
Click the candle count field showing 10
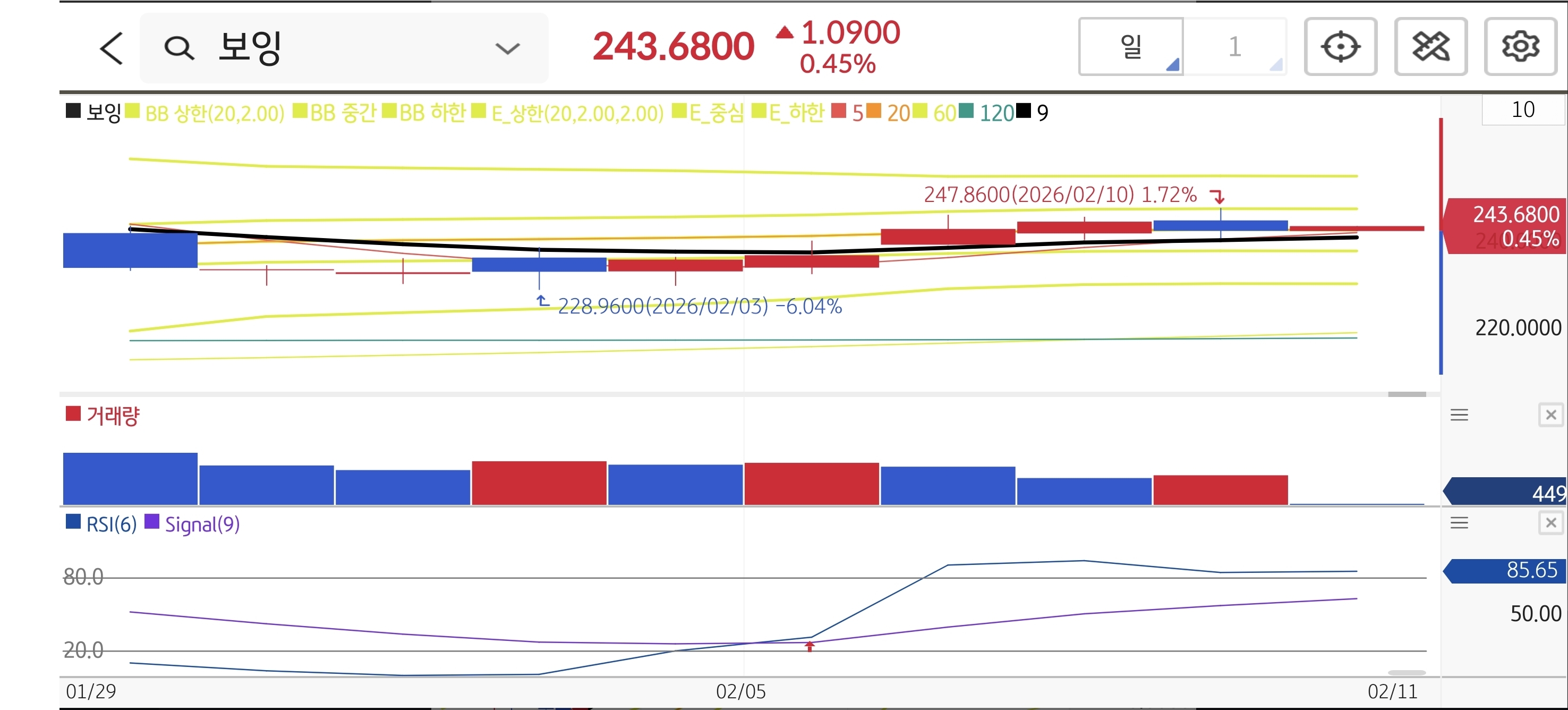[1522, 109]
